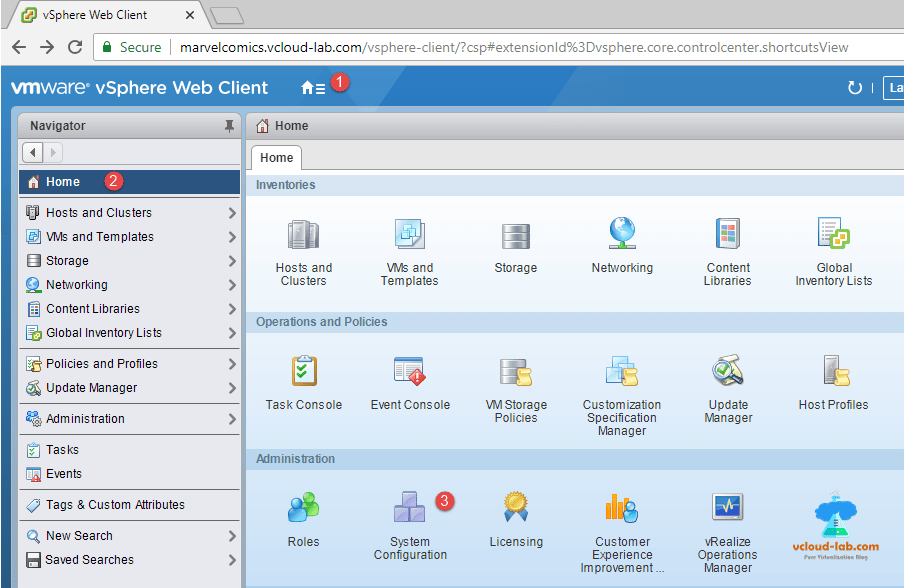Screen dimensions: 904x588
Task: Click the browser address bar
Action: click(450, 46)
